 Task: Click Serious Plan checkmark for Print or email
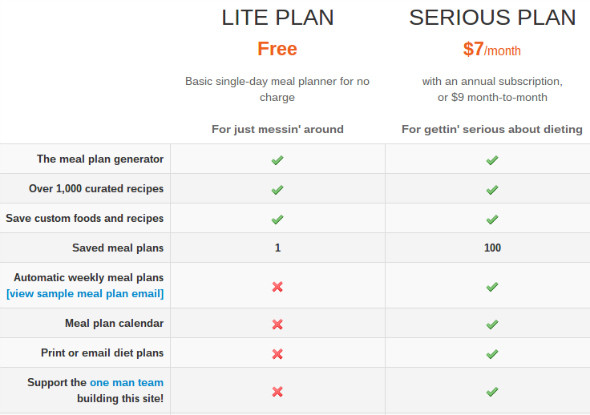click(492, 354)
